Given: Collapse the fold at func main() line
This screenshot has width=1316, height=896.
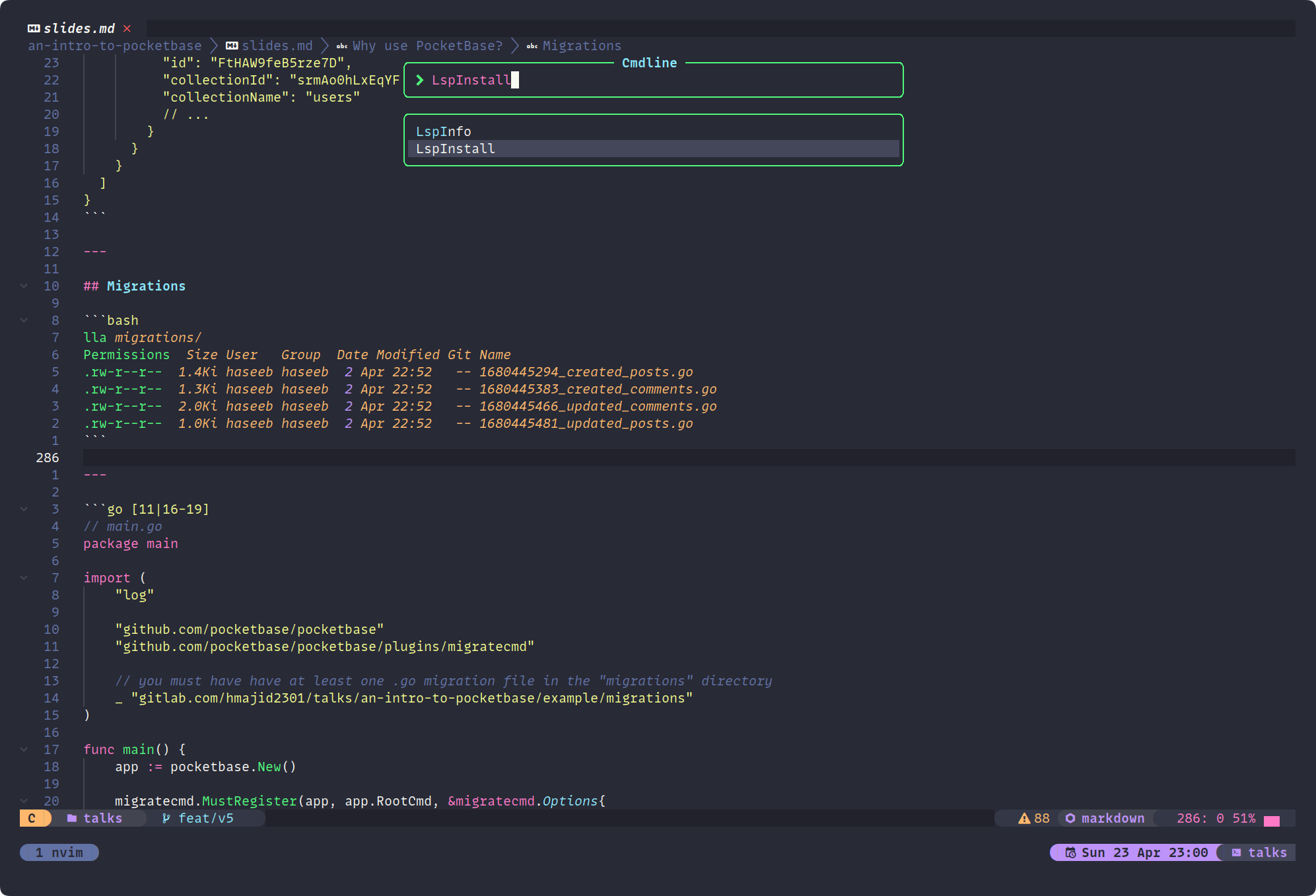Looking at the screenshot, I should point(24,749).
